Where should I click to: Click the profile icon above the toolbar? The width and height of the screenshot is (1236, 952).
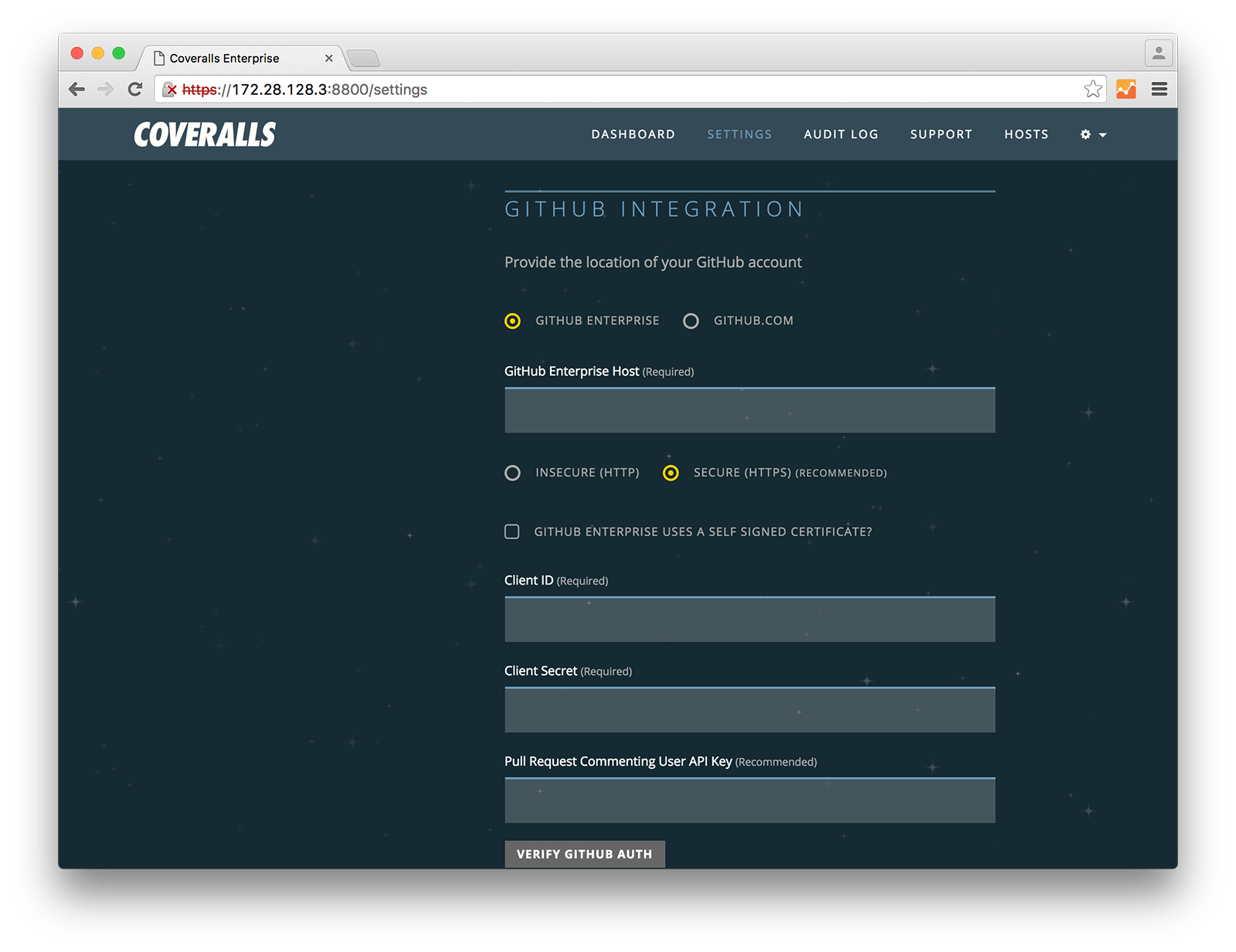point(1158,53)
